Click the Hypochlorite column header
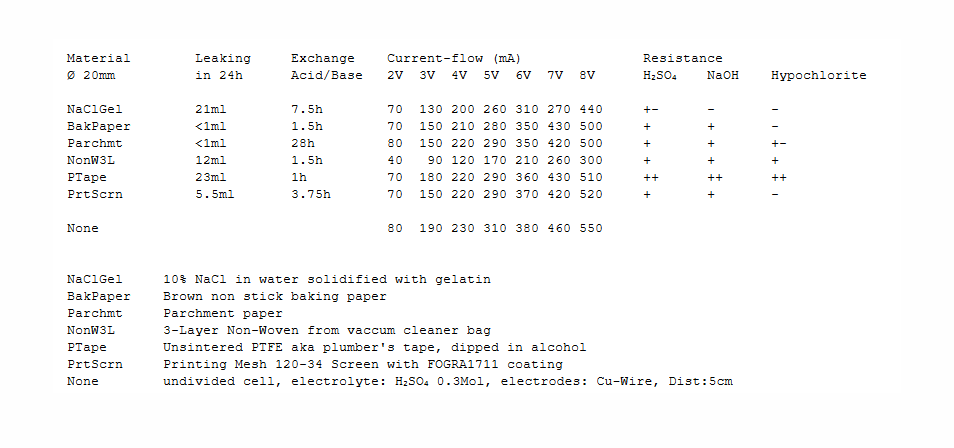 [x=818, y=75]
